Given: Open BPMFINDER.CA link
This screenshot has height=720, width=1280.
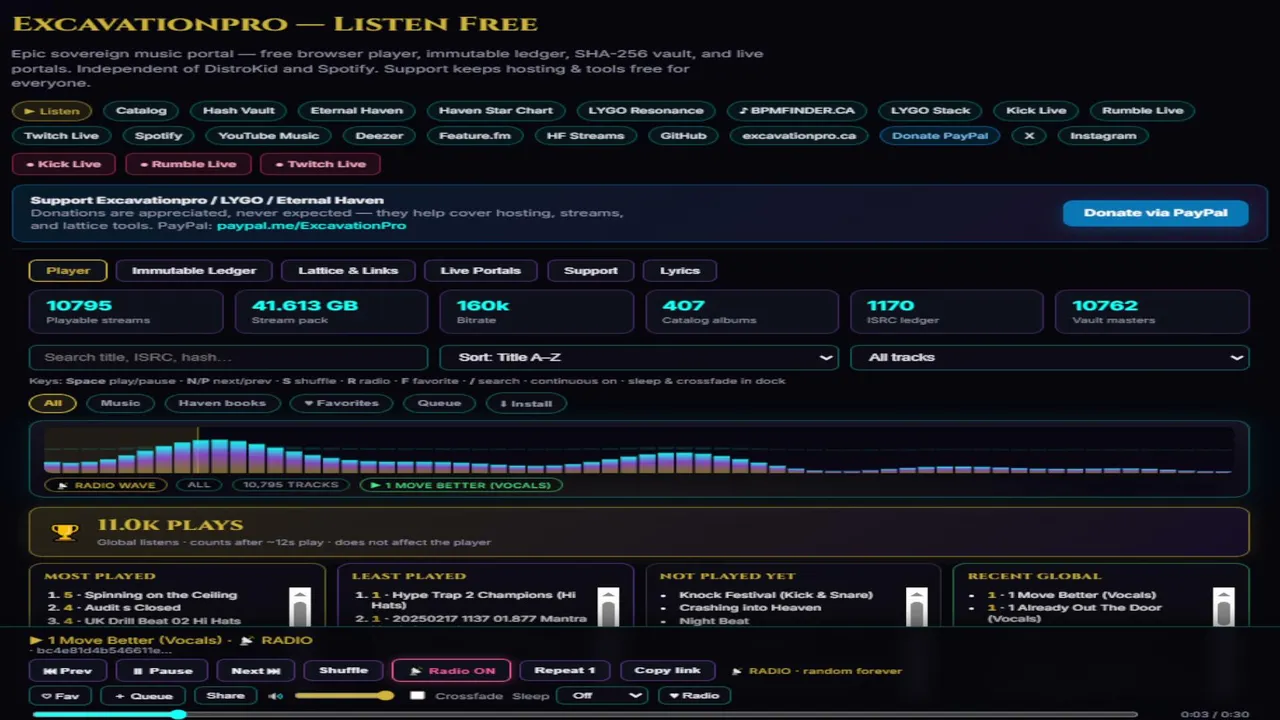Looking at the screenshot, I should point(797,111).
